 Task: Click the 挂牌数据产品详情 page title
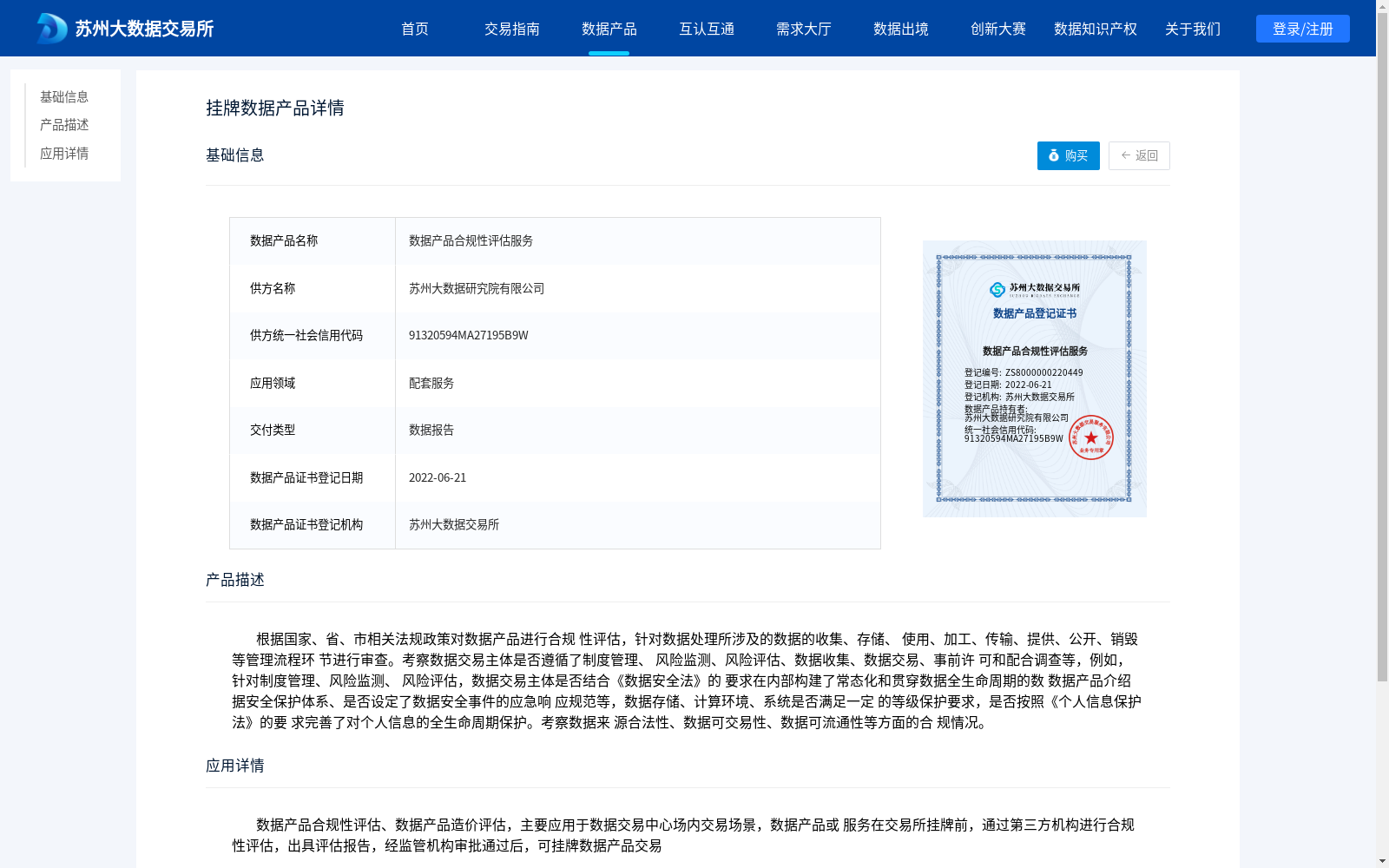pyautogui.click(x=275, y=108)
